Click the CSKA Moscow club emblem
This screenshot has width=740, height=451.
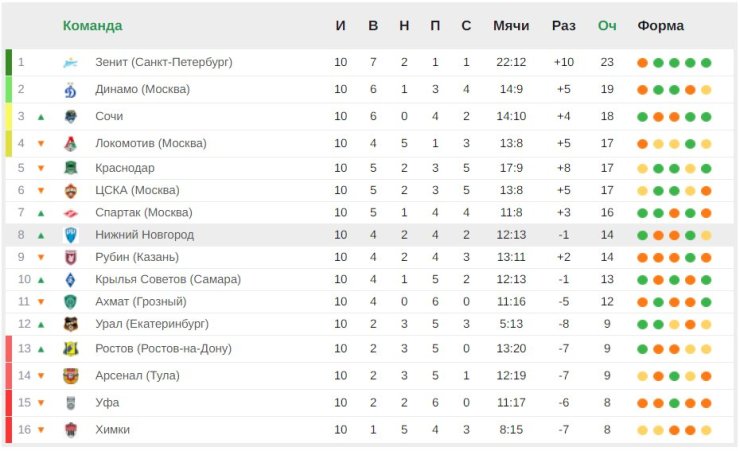click(x=70, y=191)
